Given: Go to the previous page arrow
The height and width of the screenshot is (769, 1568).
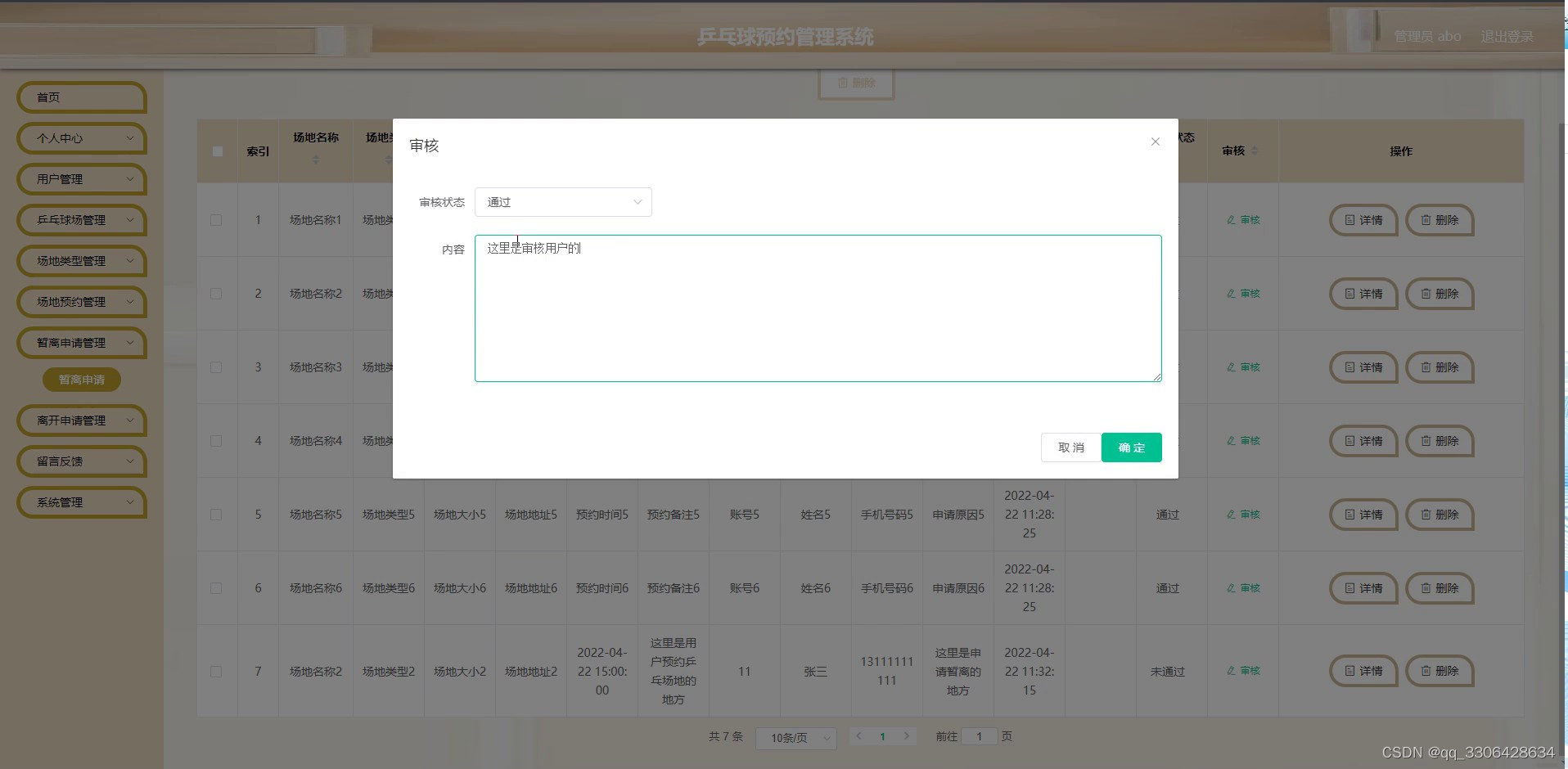Looking at the screenshot, I should point(858,736).
